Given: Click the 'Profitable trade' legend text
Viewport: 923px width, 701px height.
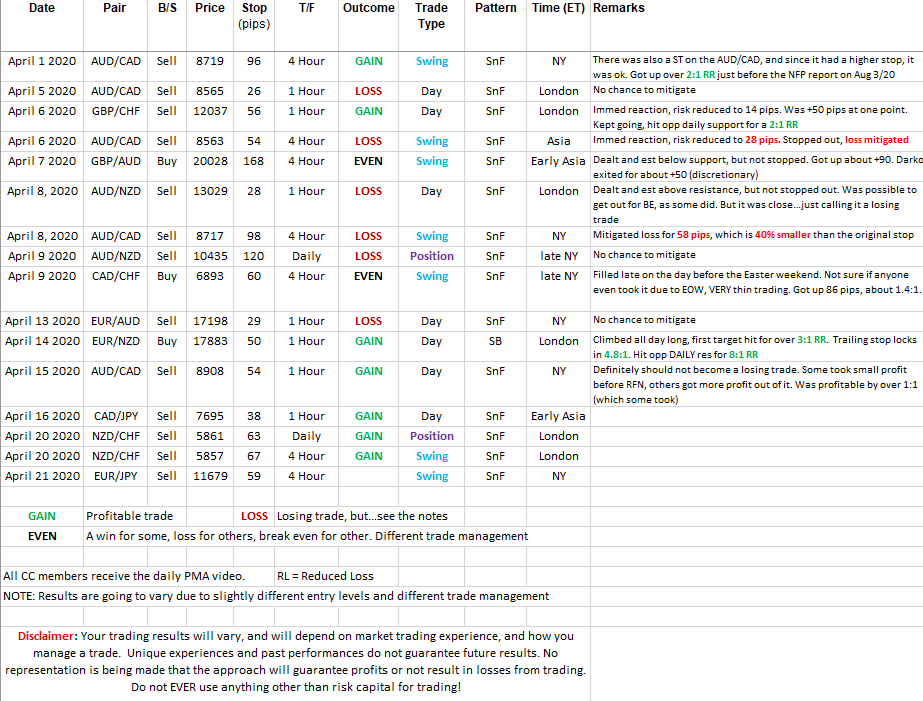Looking at the screenshot, I should [x=130, y=516].
